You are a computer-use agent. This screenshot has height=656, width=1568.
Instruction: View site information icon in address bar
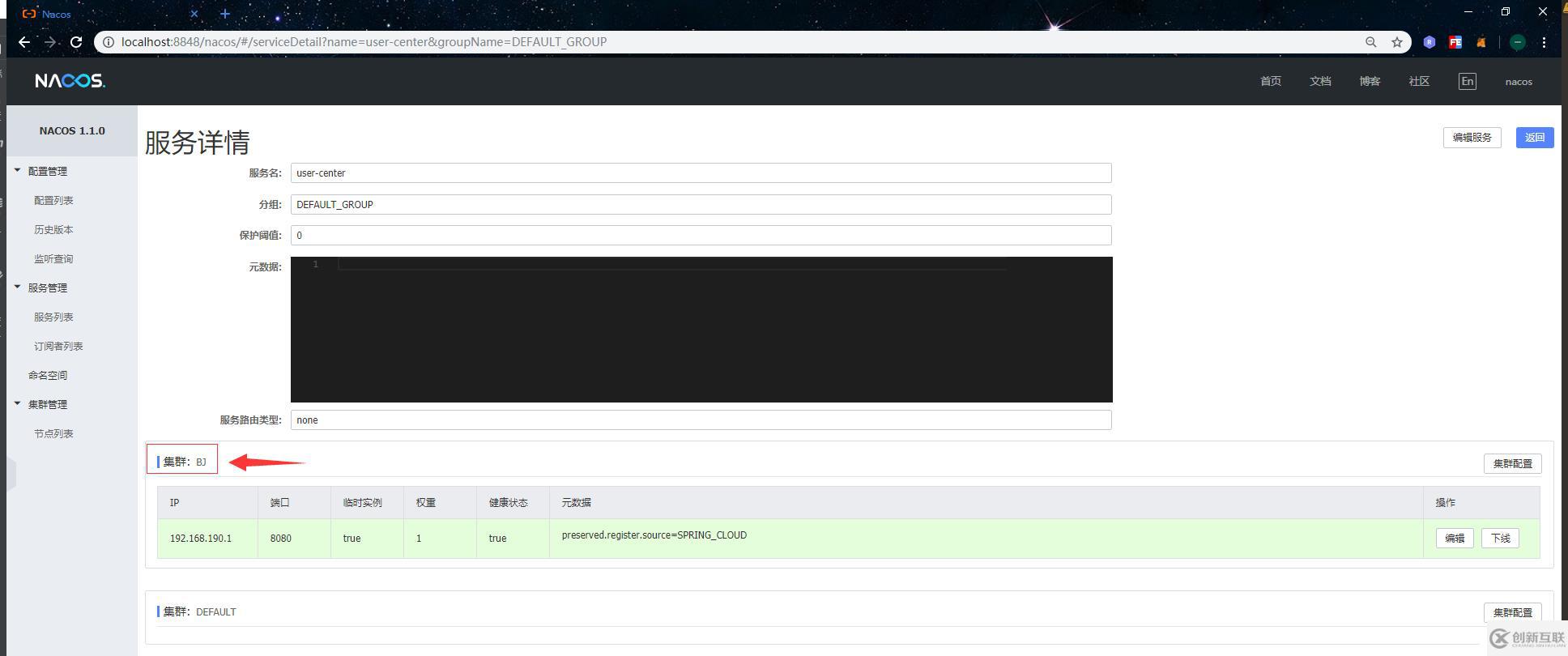108,42
